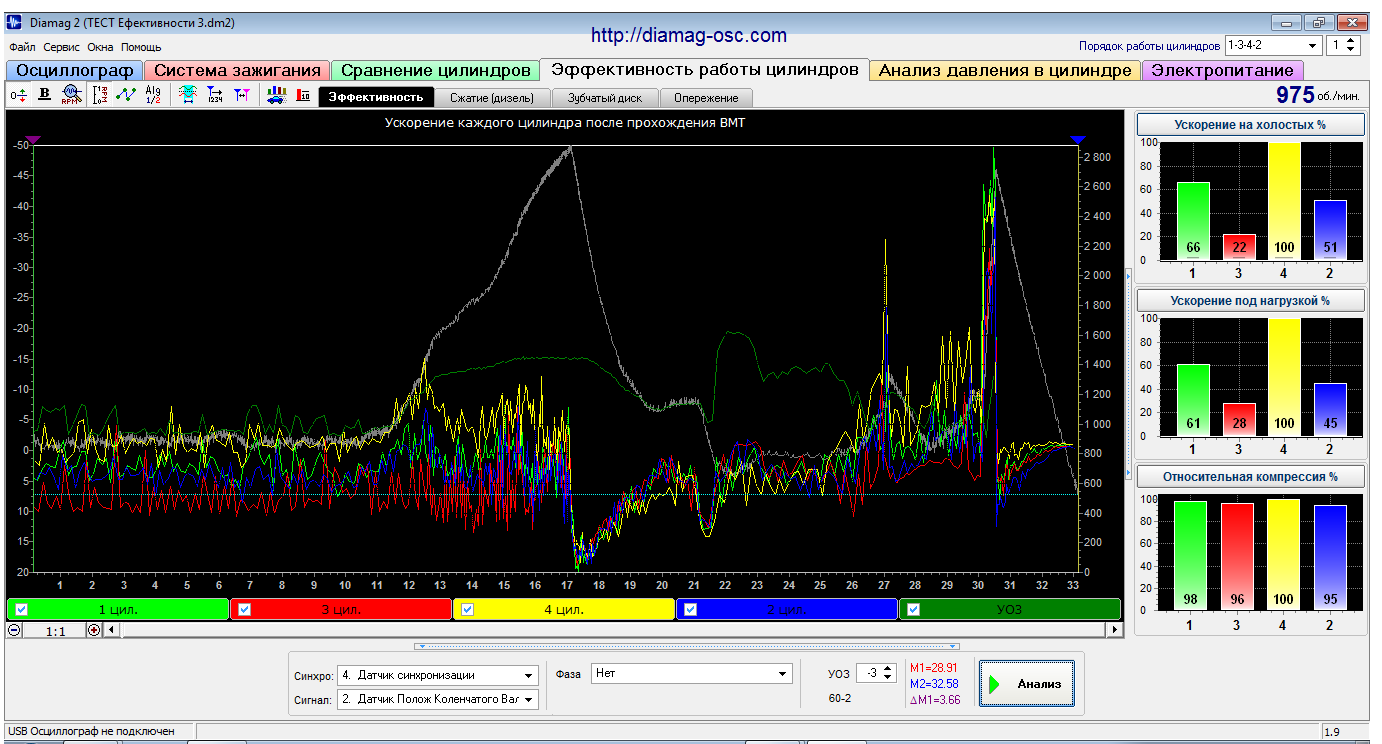
Task: Click the car with bars icon
Action: tap(276, 95)
